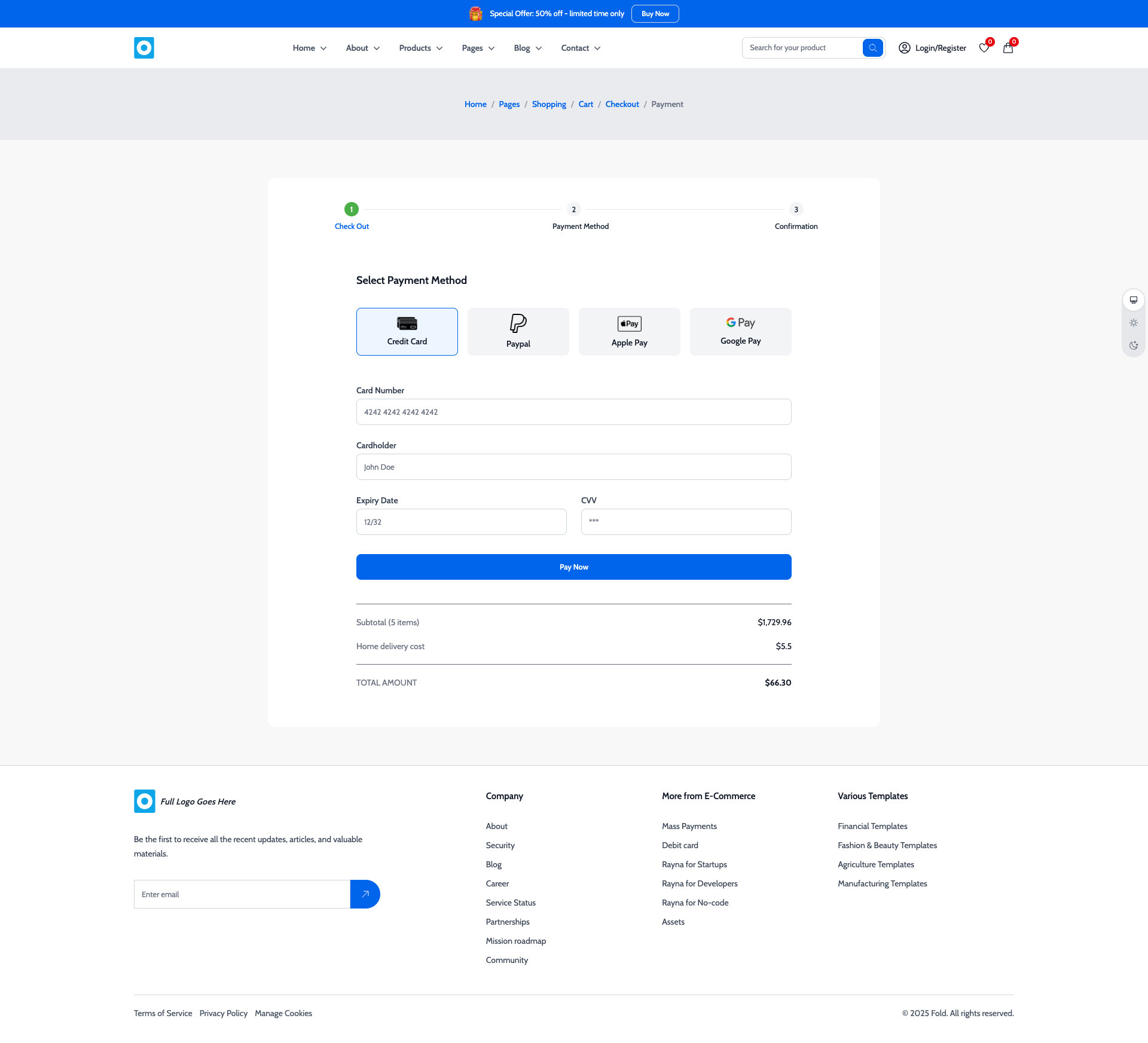Click the Pay Now button

pyautogui.click(x=573, y=567)
